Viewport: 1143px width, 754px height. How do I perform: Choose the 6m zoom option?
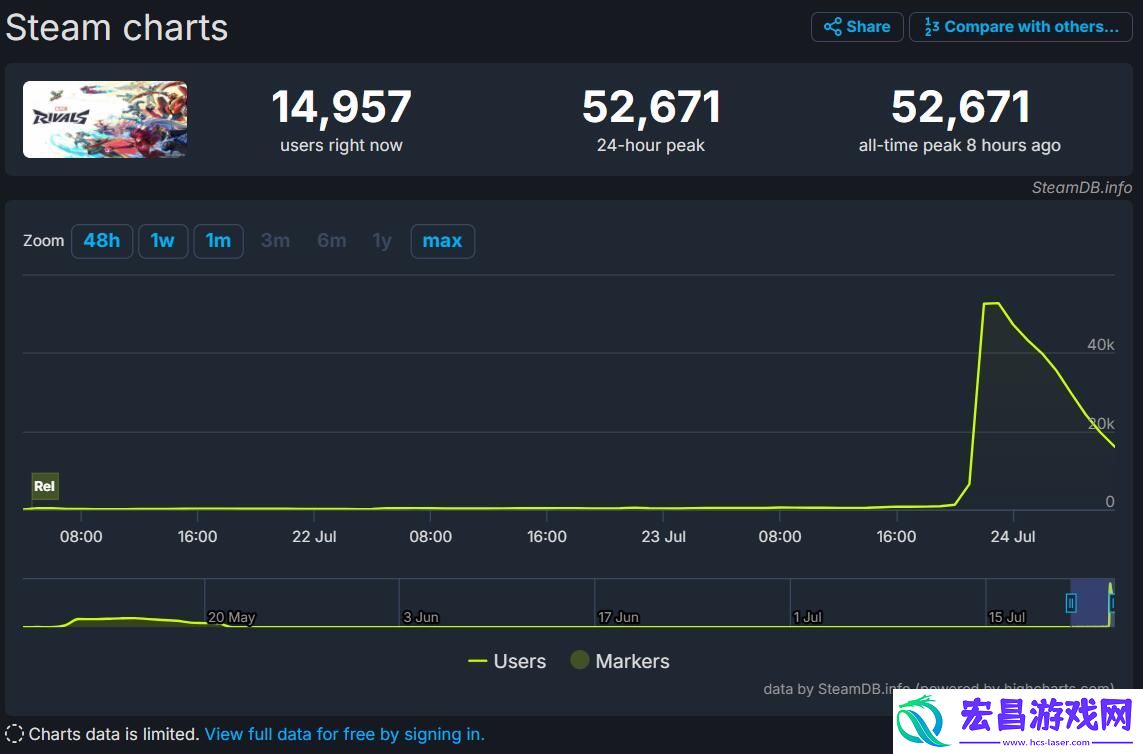pyautogui.click(x=332, y=241)
